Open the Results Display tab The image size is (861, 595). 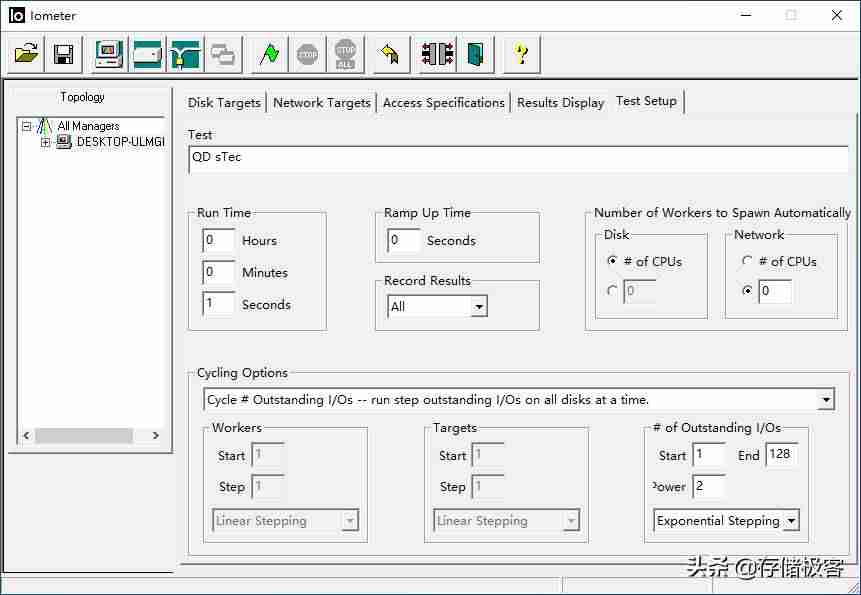tap(561, 103)
